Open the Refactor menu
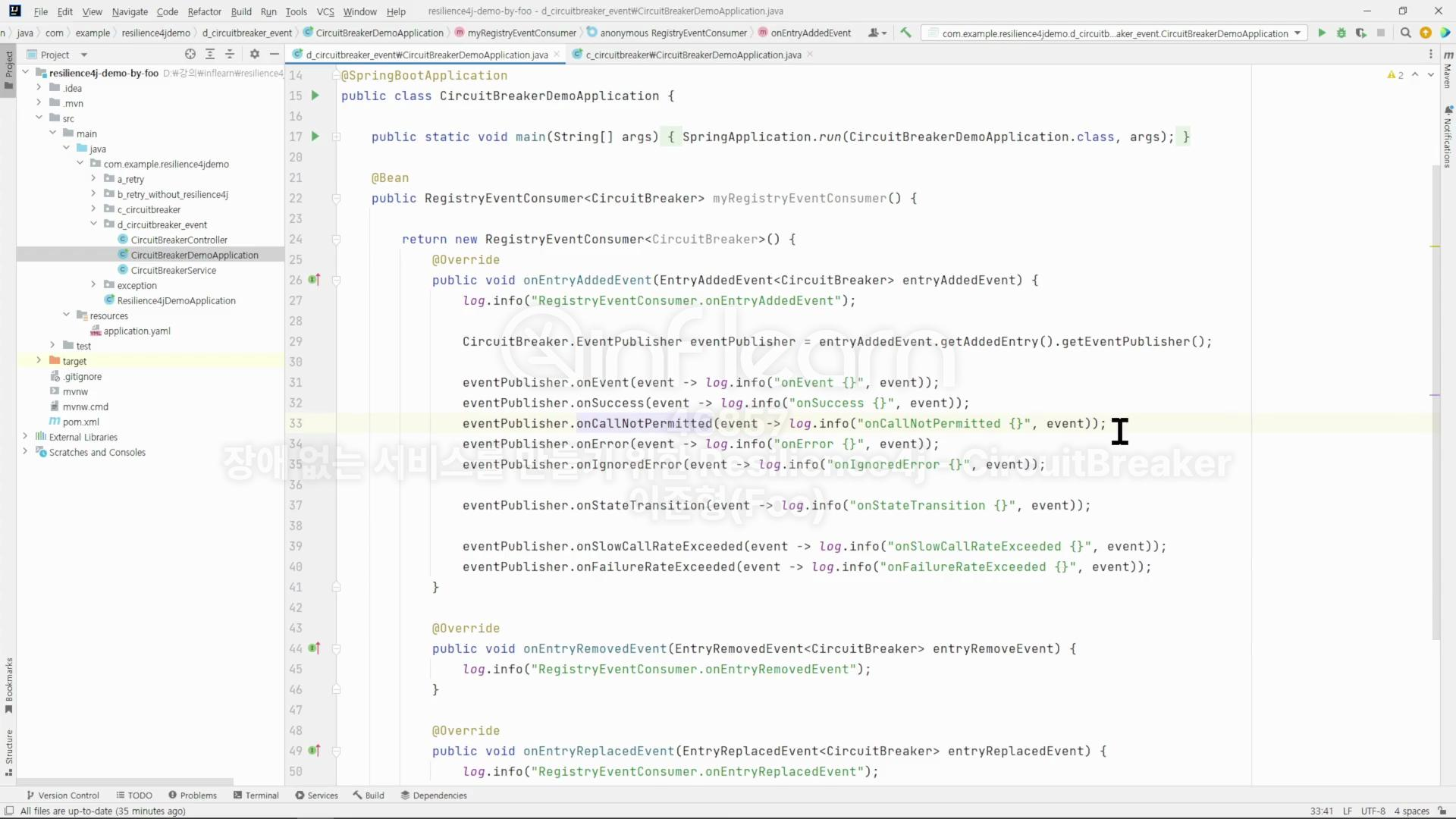Image resolution: width=1456 pixels, height=819 pixels. 204,11
